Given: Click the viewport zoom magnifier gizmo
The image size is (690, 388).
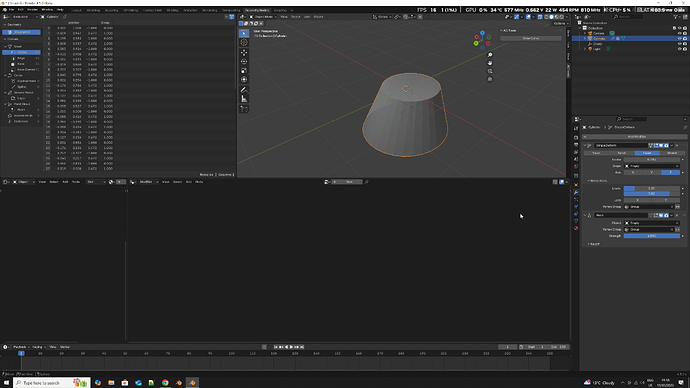Looking at the screenshot, I should pyautogui.click(x=490, y=55).
